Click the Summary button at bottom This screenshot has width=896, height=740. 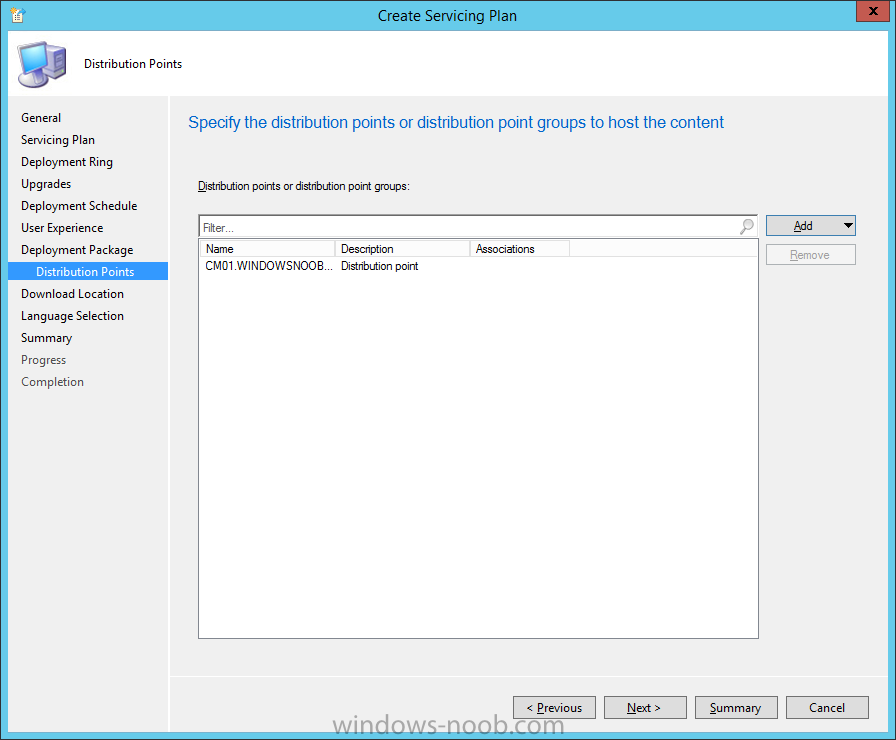coord(736,707)
